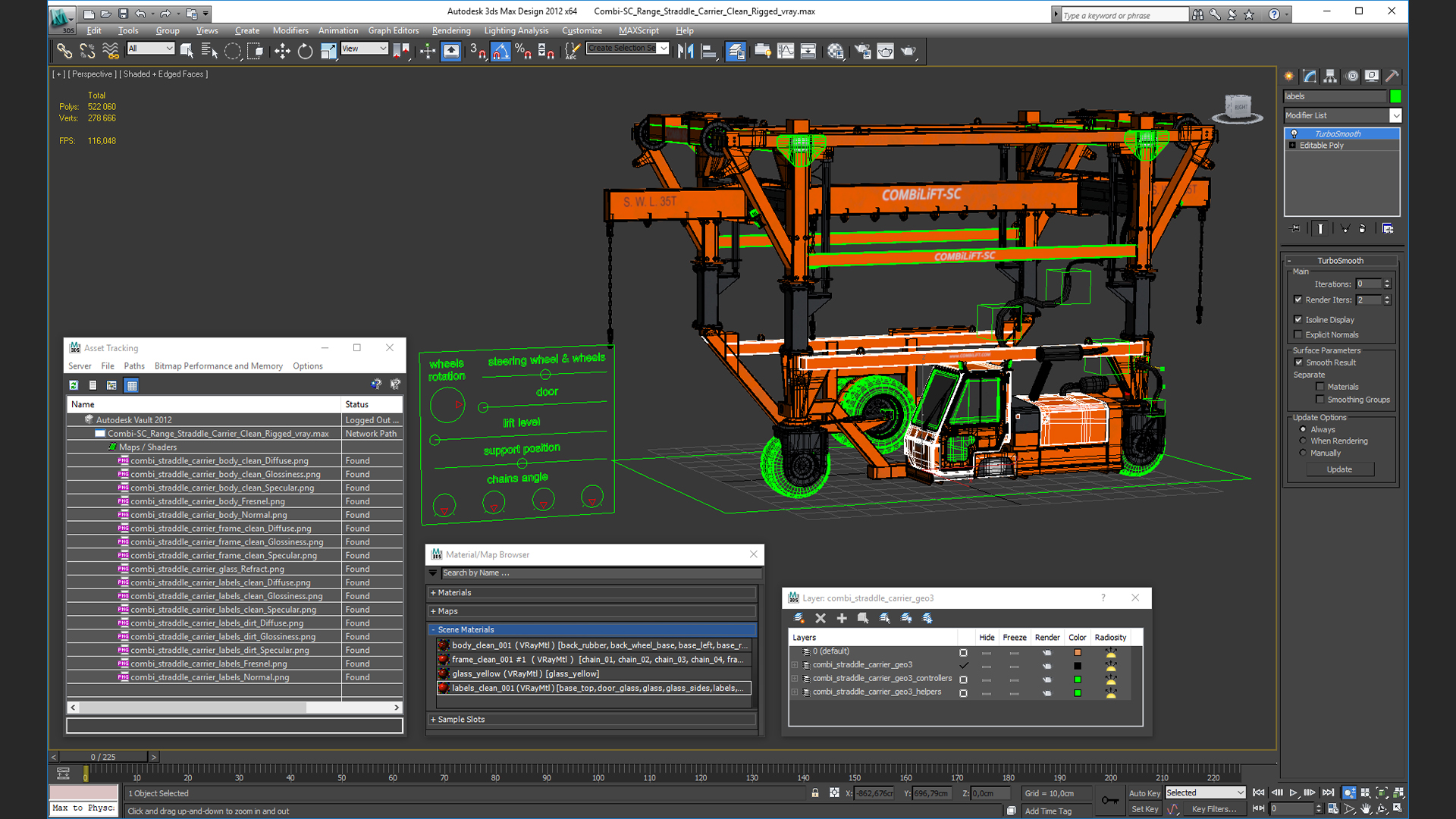This screenshot has height=819, width=1456.
Task: Open the Manage Layers toolbar icon
Action: point(736,51)
